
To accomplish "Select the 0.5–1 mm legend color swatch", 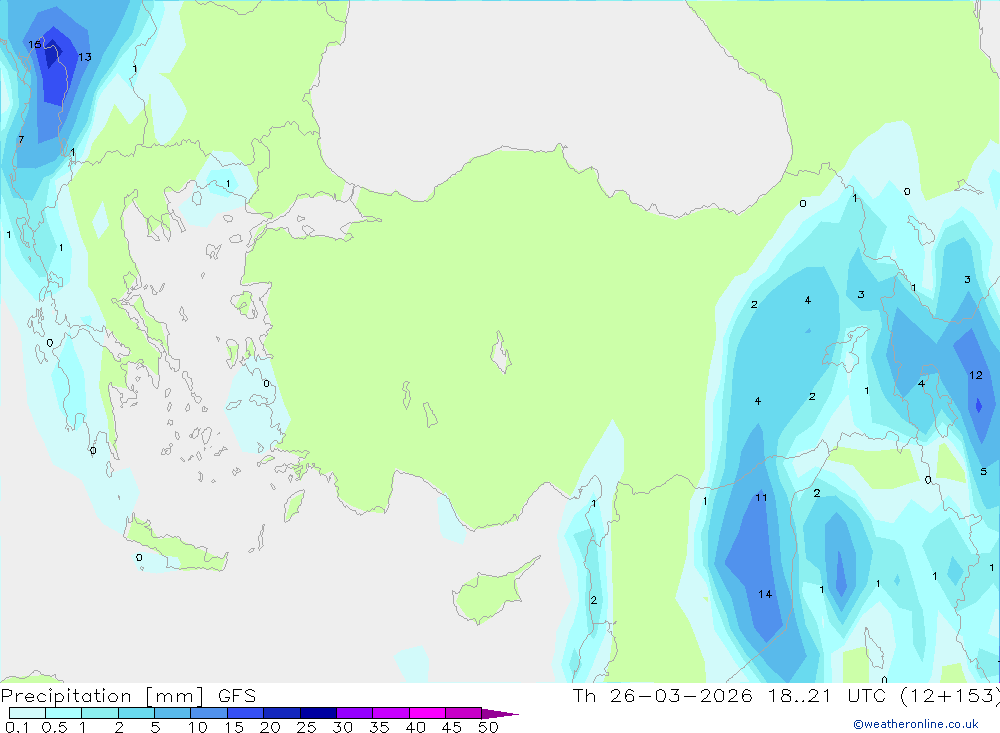I will (x=64, y=713).
